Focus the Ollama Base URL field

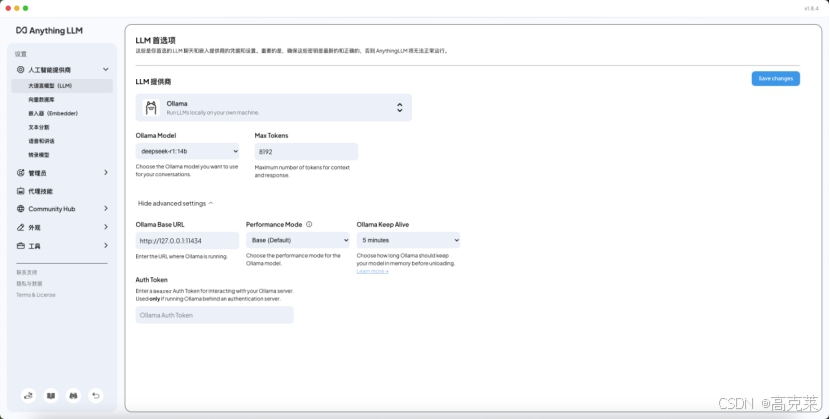(x=187, y=241)
